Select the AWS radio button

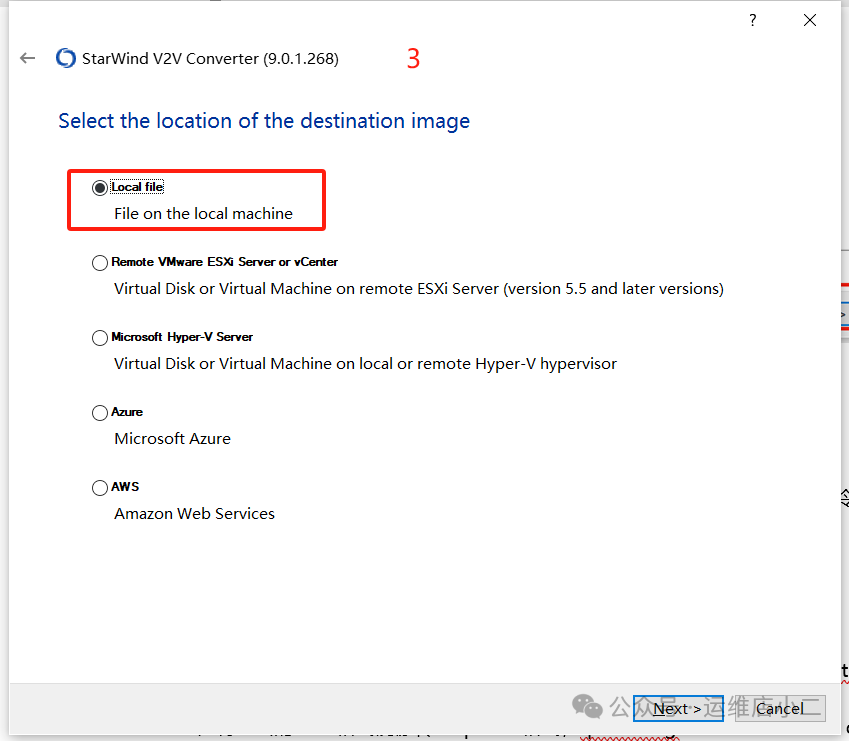(100, 488)
